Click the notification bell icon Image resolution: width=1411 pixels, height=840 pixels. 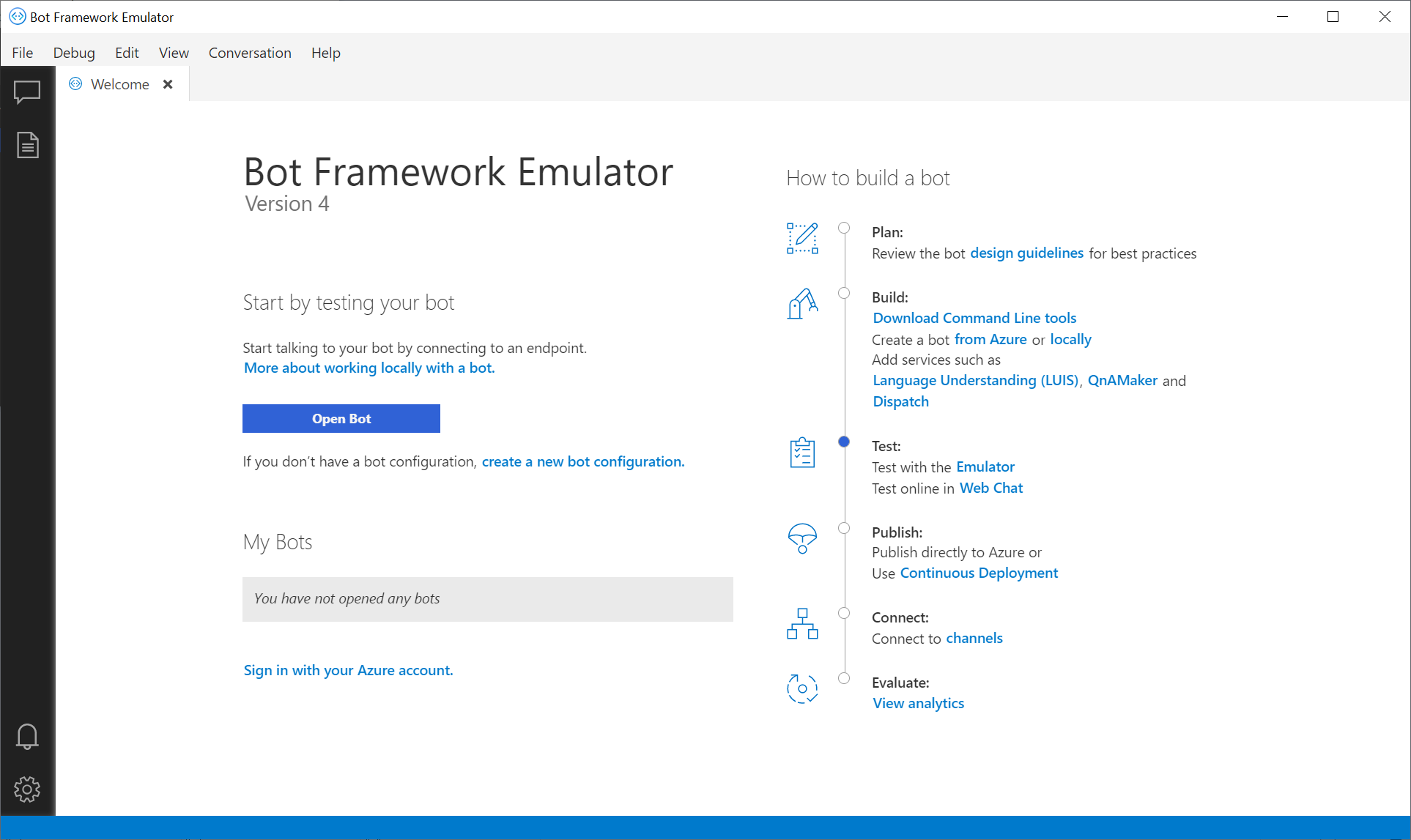click(x=27, y=737)
